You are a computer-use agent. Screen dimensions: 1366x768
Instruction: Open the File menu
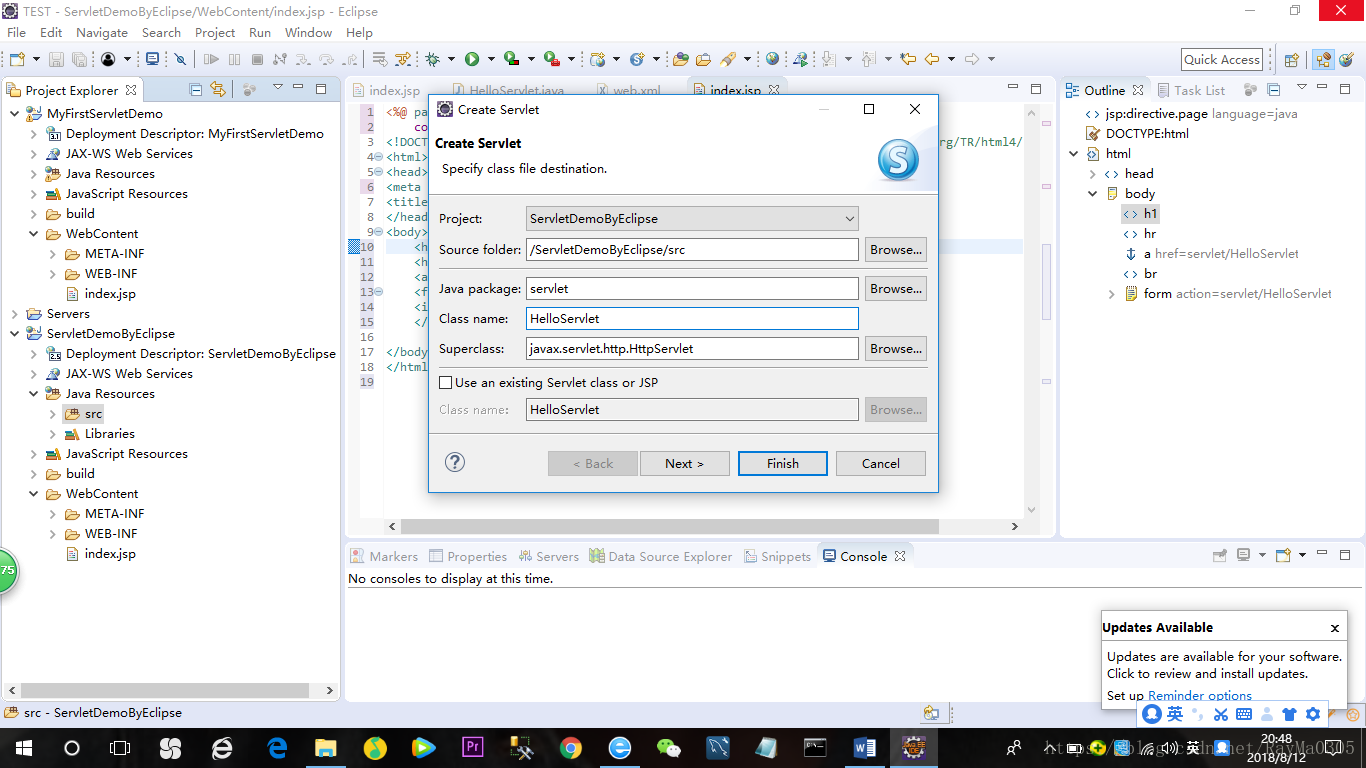tap(17, 32)
